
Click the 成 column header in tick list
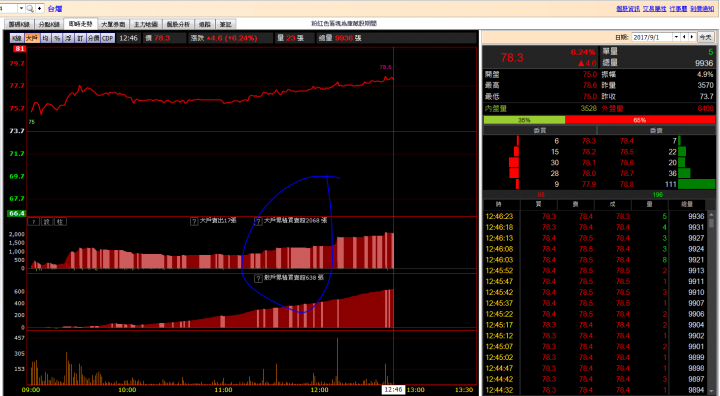pyautogui.click(x=613, y=204)
